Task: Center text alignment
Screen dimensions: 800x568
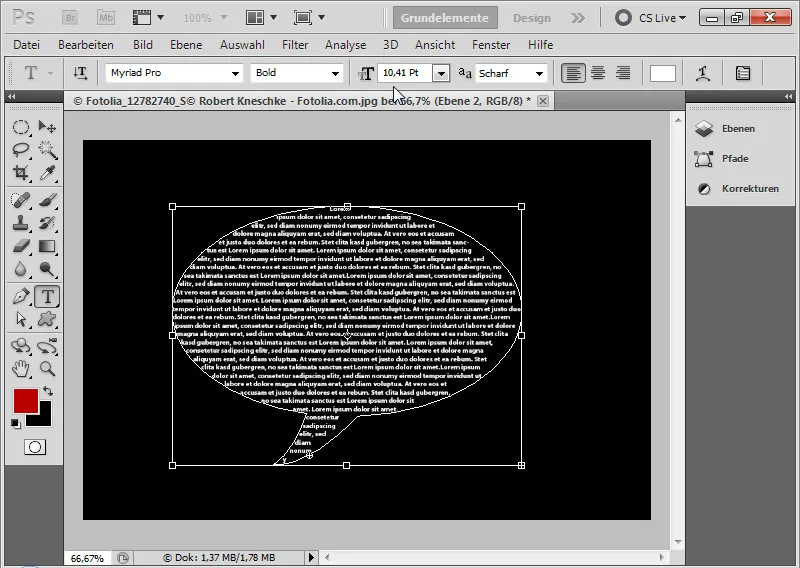Action: (x=598, y=73)
